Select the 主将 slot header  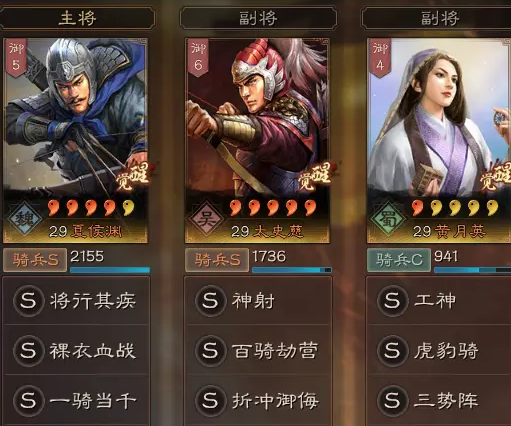tap(78, 18)
